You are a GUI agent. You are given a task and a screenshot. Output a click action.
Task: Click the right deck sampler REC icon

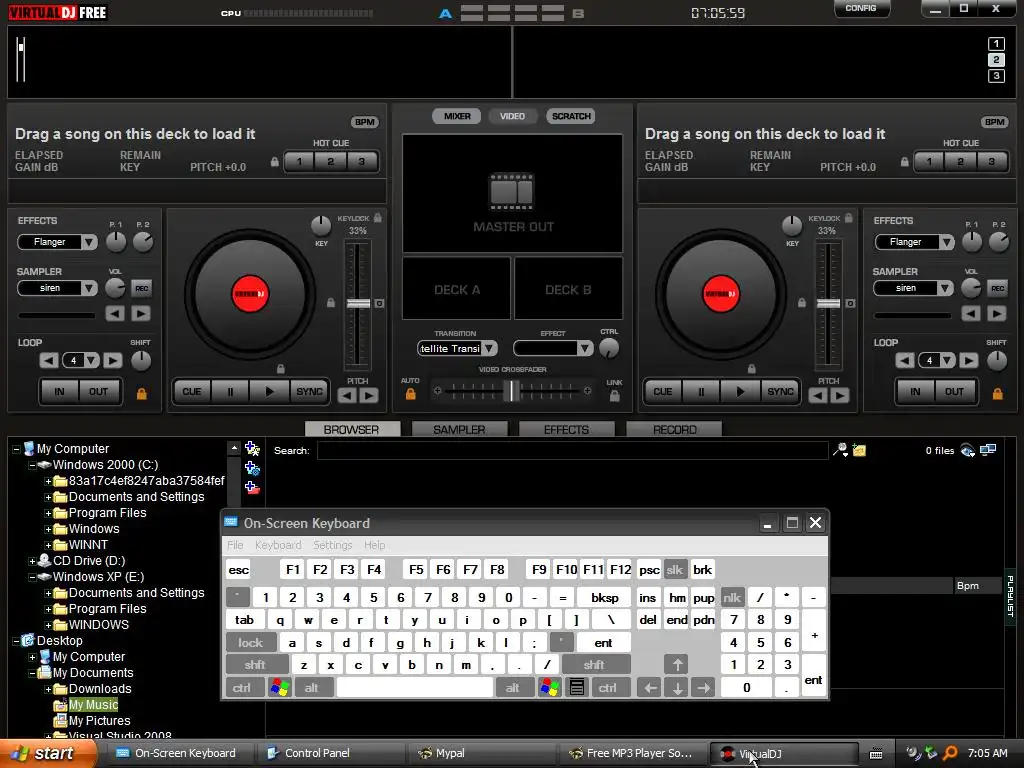[x=997, y=288]
